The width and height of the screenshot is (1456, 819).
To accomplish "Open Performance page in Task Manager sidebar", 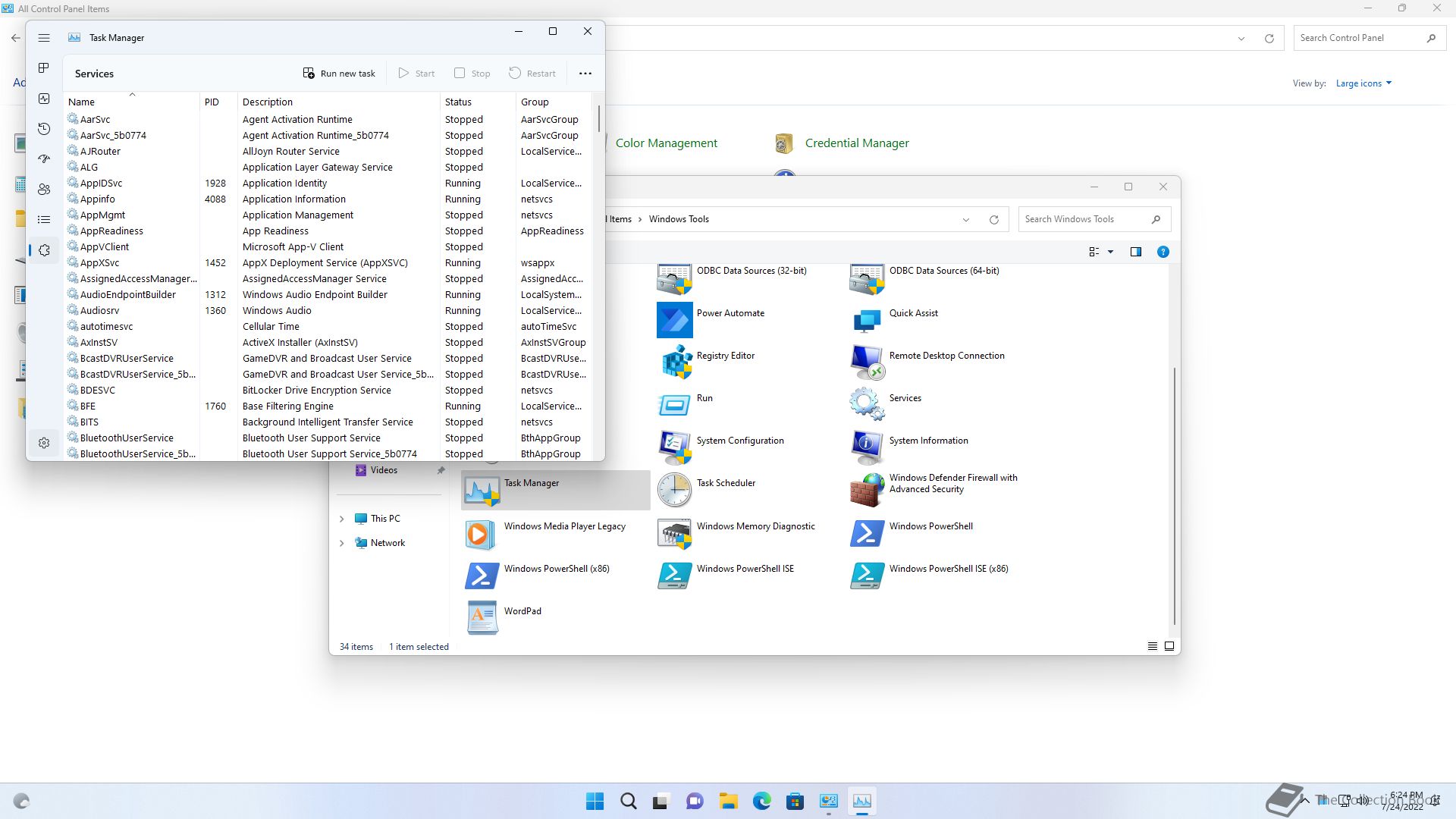I will tap(44, 99).
